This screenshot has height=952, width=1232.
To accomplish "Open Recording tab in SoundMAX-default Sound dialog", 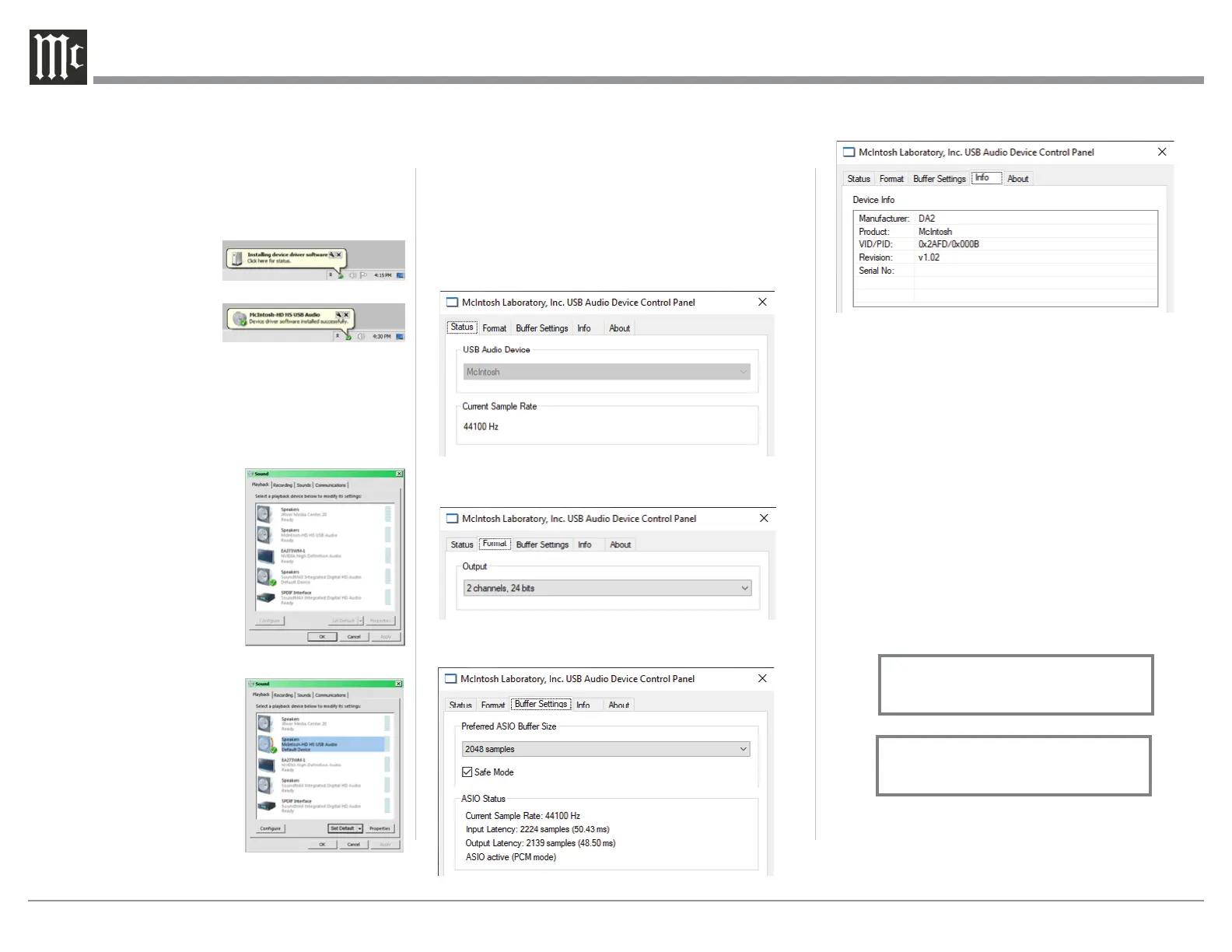I will click(x=283, y=485).
